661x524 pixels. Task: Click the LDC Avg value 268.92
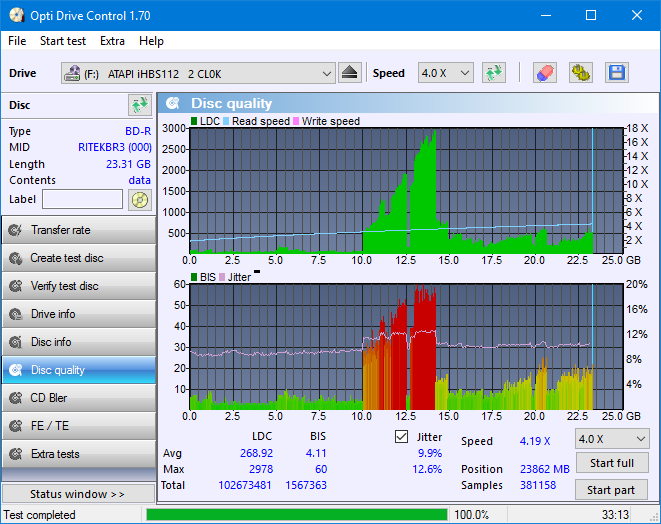pos(256,453)
